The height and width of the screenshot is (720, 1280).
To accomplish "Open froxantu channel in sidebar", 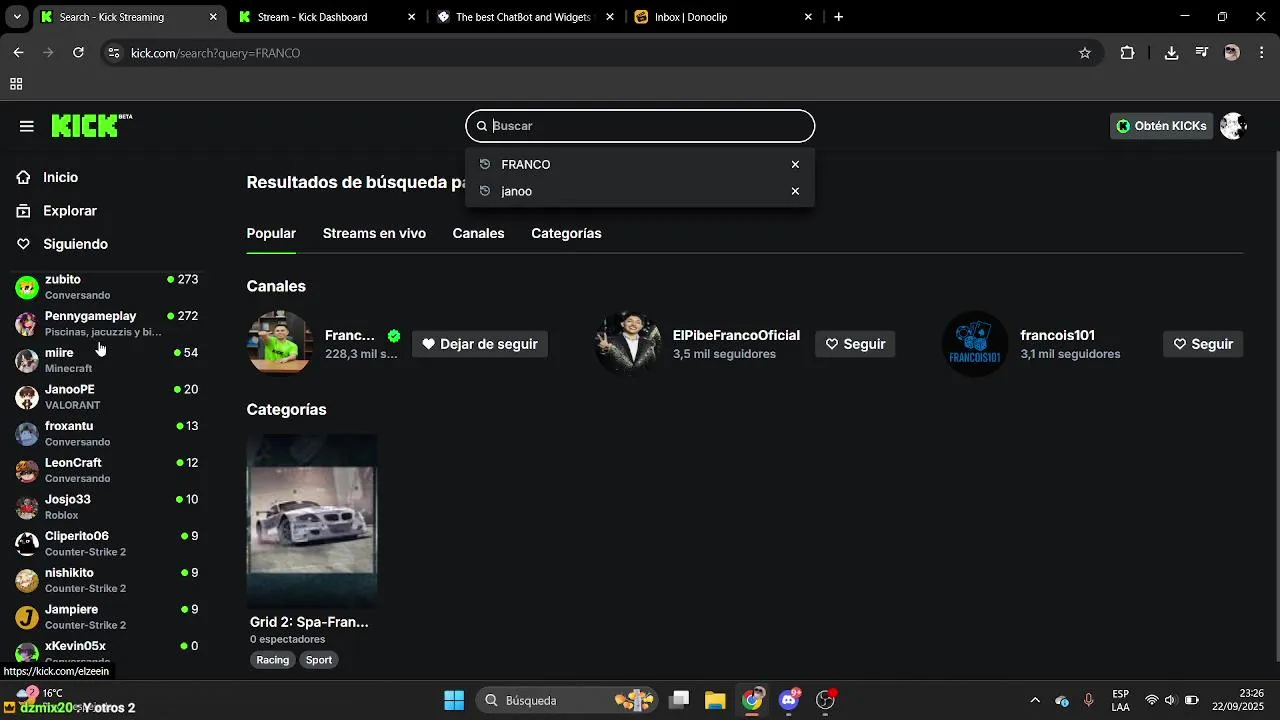I will 107,433.
